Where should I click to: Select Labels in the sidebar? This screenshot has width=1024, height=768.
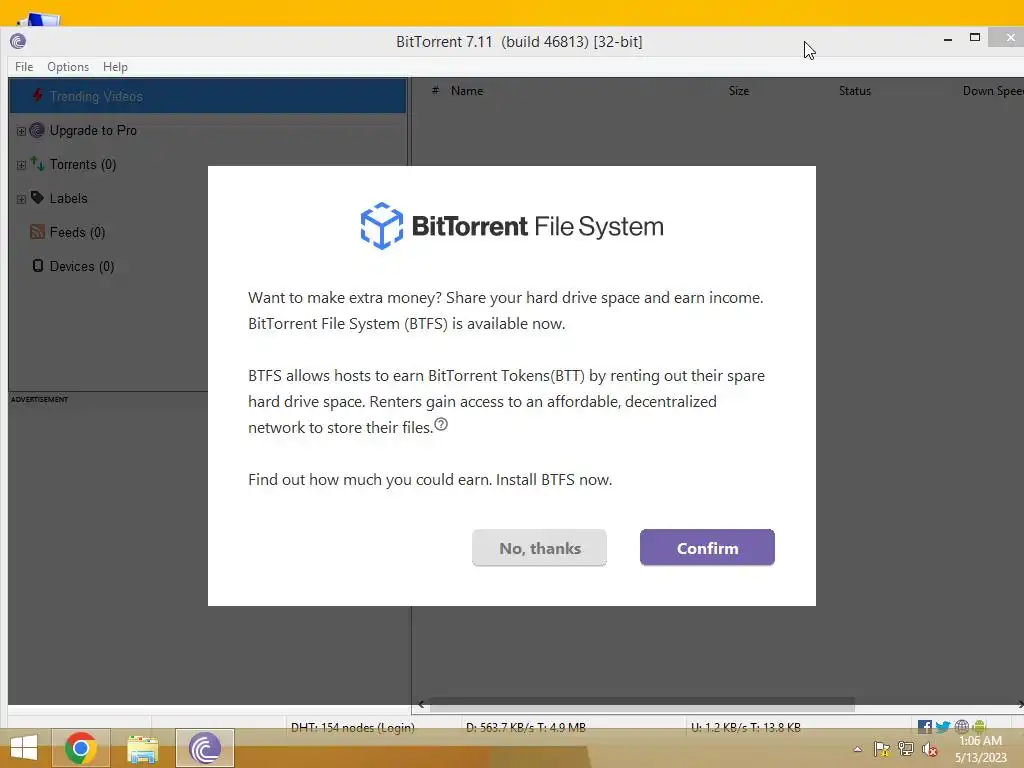69,199
